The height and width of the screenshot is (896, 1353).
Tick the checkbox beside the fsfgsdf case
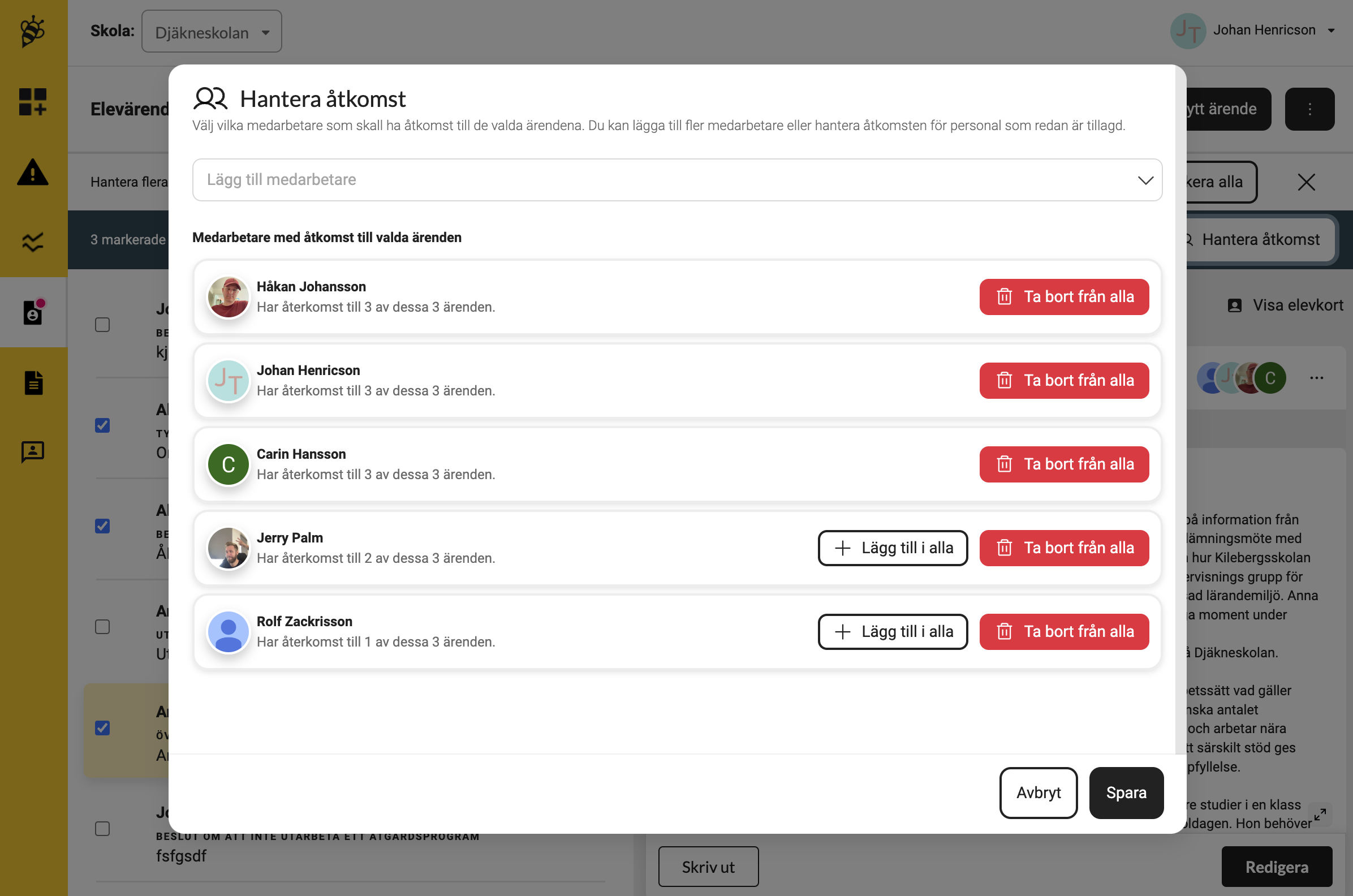click(x=102, y=829)
